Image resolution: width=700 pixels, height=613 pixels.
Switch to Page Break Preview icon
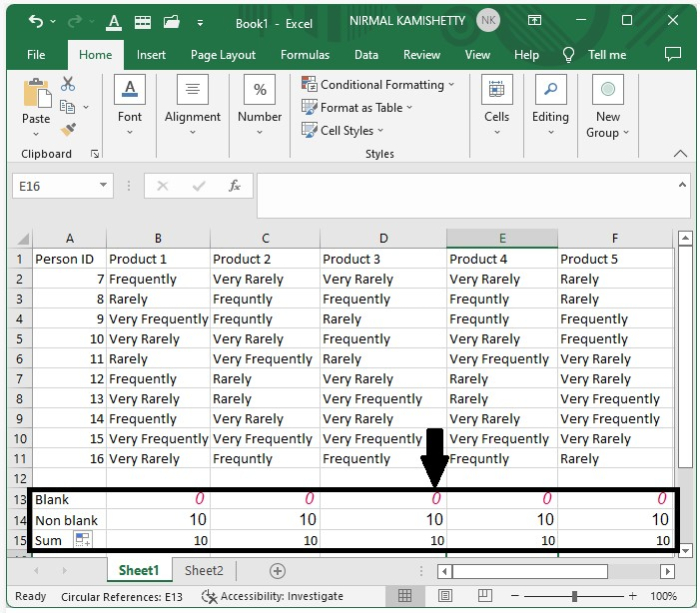(485, 596)
